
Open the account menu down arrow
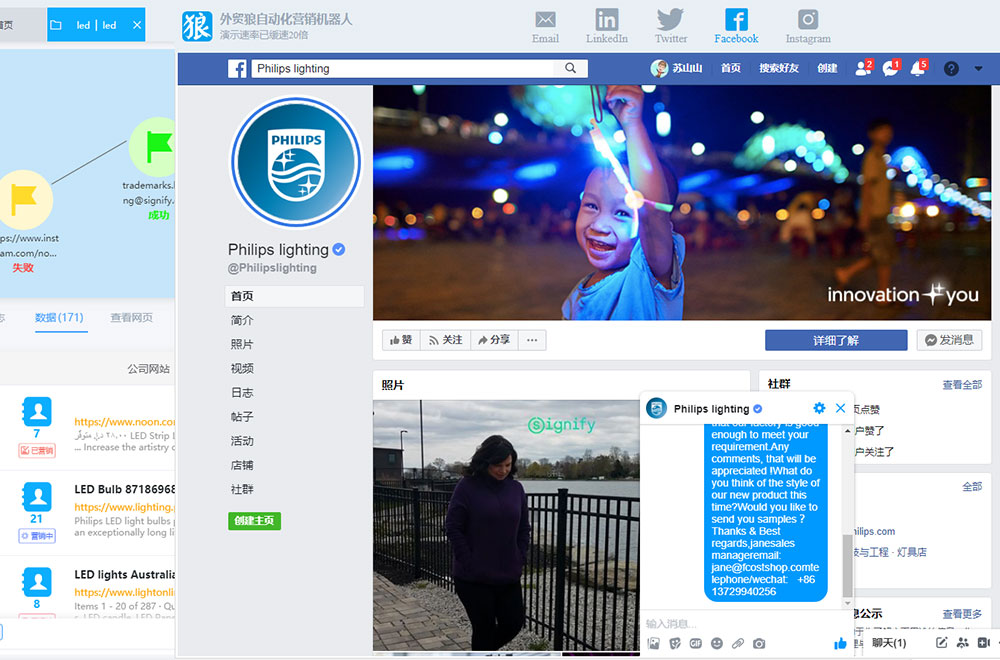tap(978, 69)
